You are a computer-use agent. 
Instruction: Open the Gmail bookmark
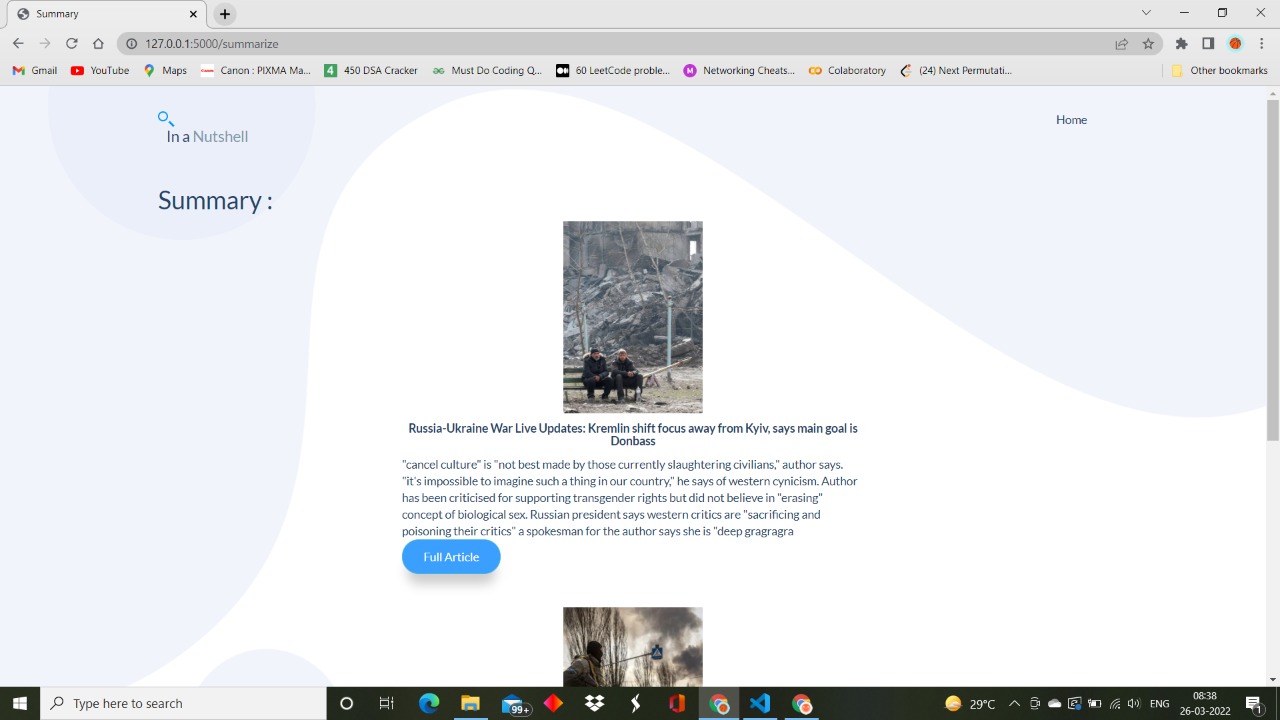point(34,70)
